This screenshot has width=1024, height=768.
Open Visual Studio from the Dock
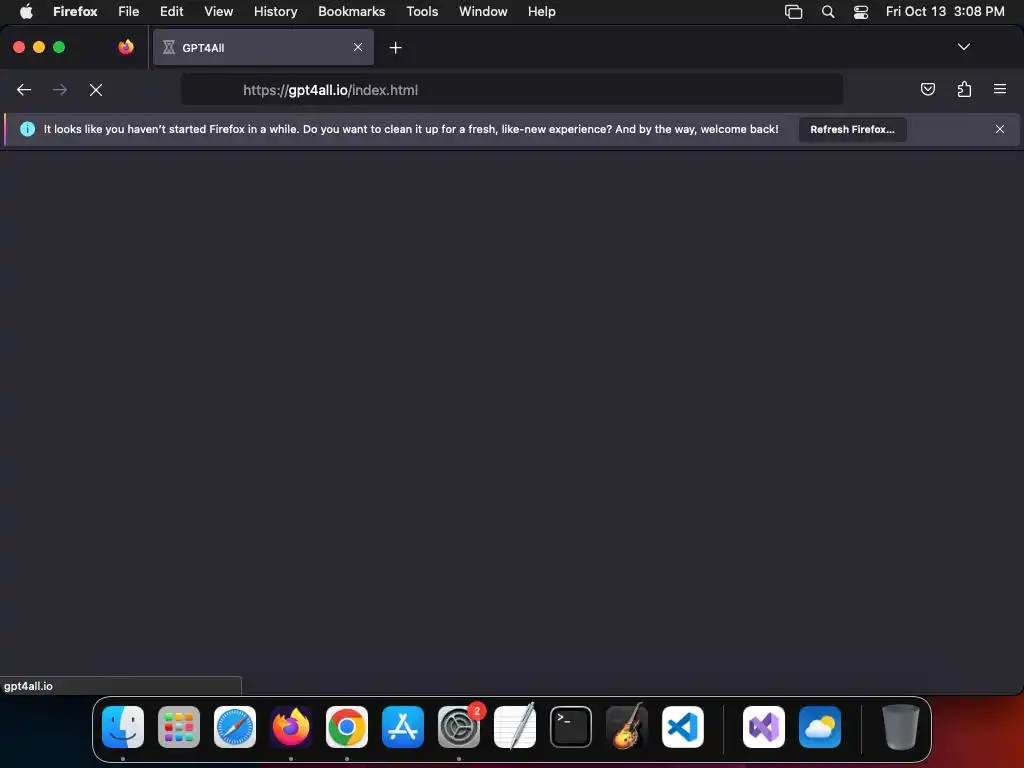764,726
